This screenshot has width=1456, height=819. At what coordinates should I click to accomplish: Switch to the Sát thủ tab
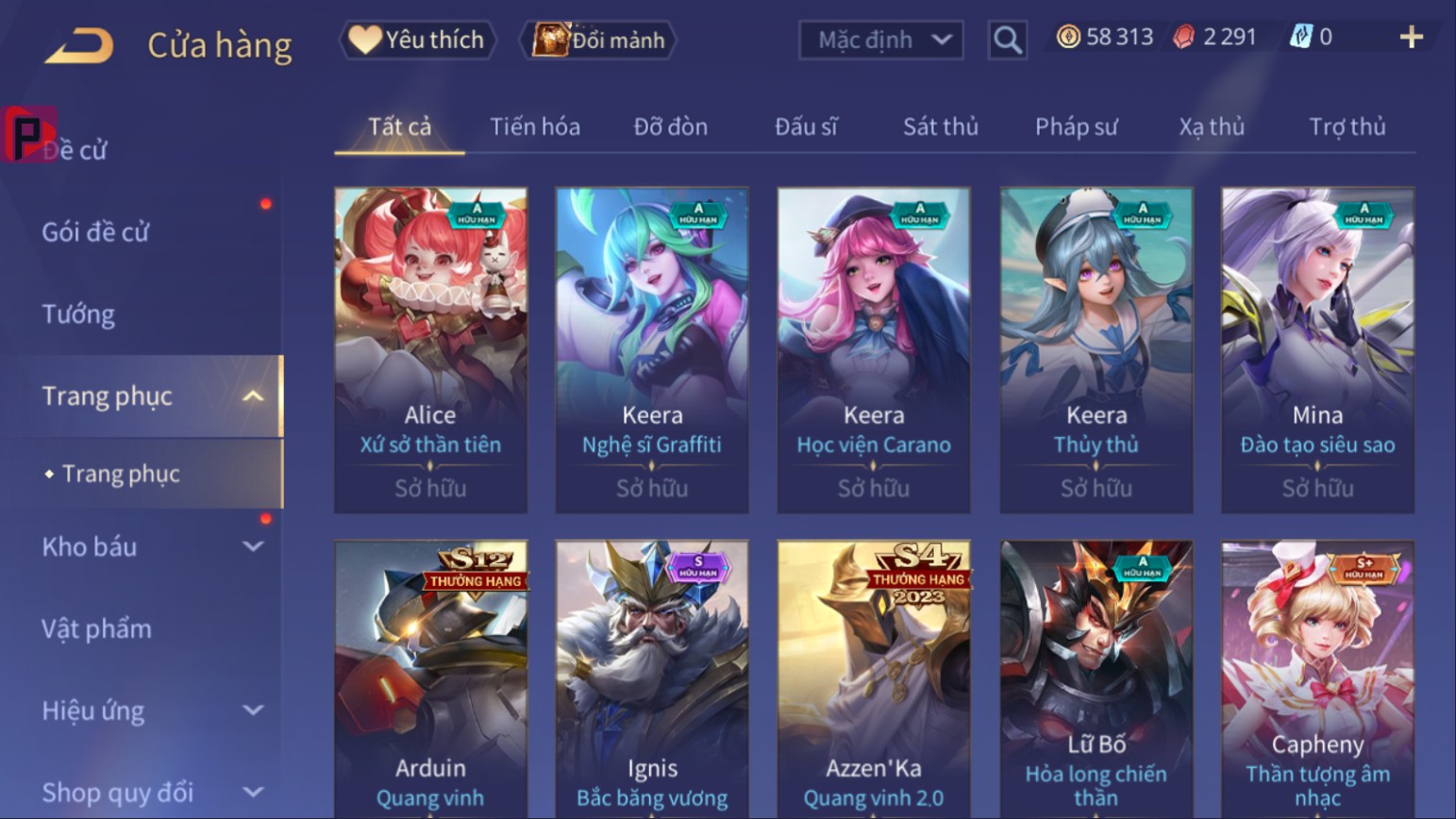(941, 126)
